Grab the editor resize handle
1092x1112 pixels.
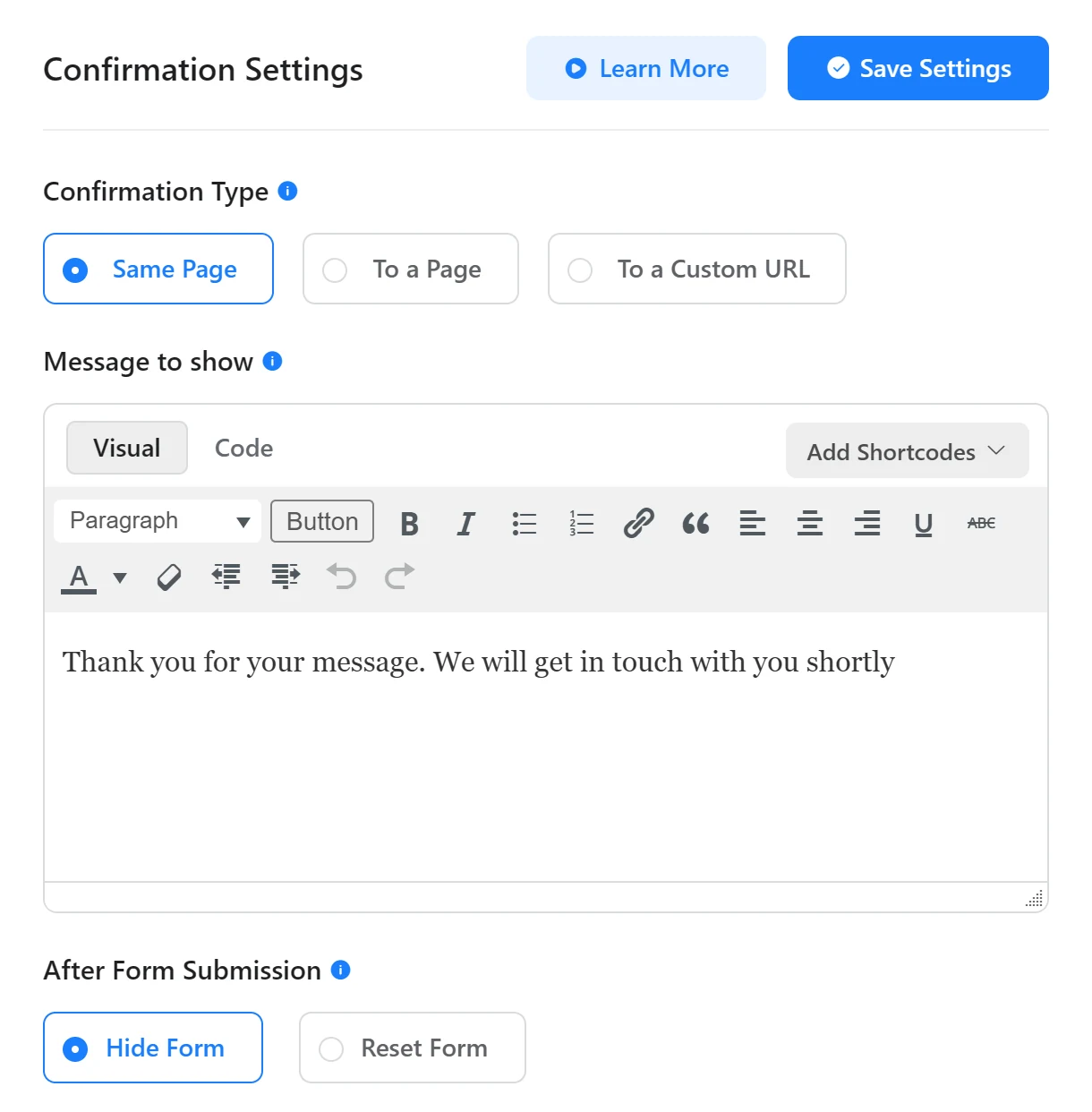1034,899
